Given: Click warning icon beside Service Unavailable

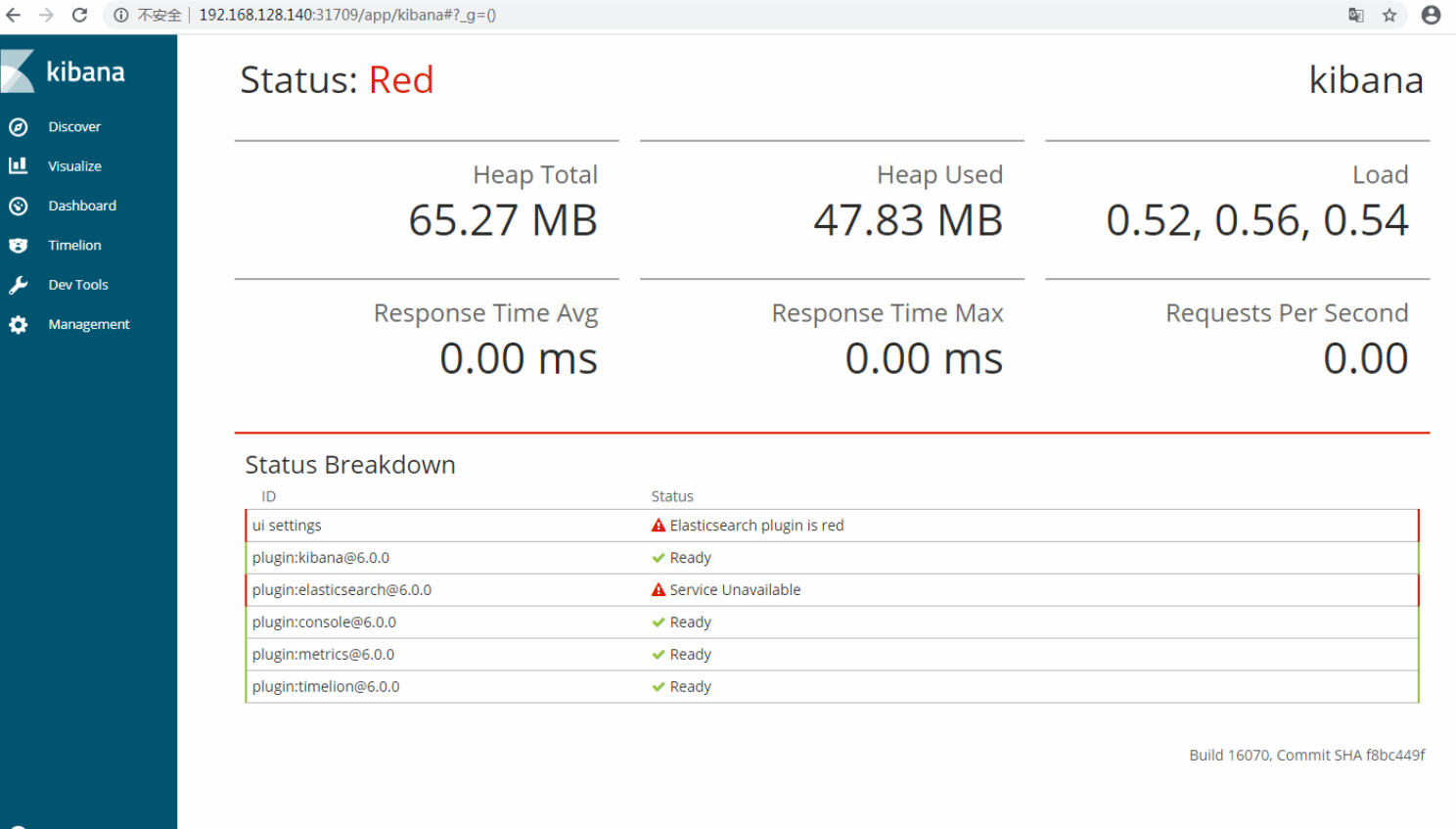Looking at the screenshot, I should click(x=659, y=590).
